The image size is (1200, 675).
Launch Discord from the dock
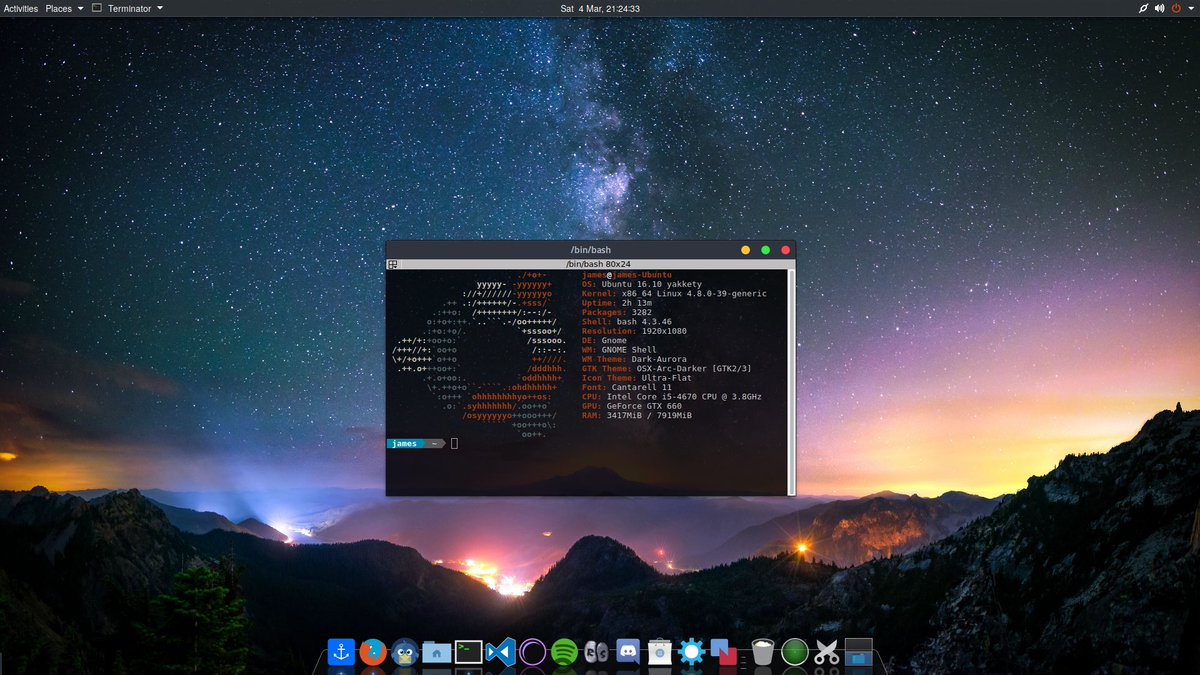(628, 653)
